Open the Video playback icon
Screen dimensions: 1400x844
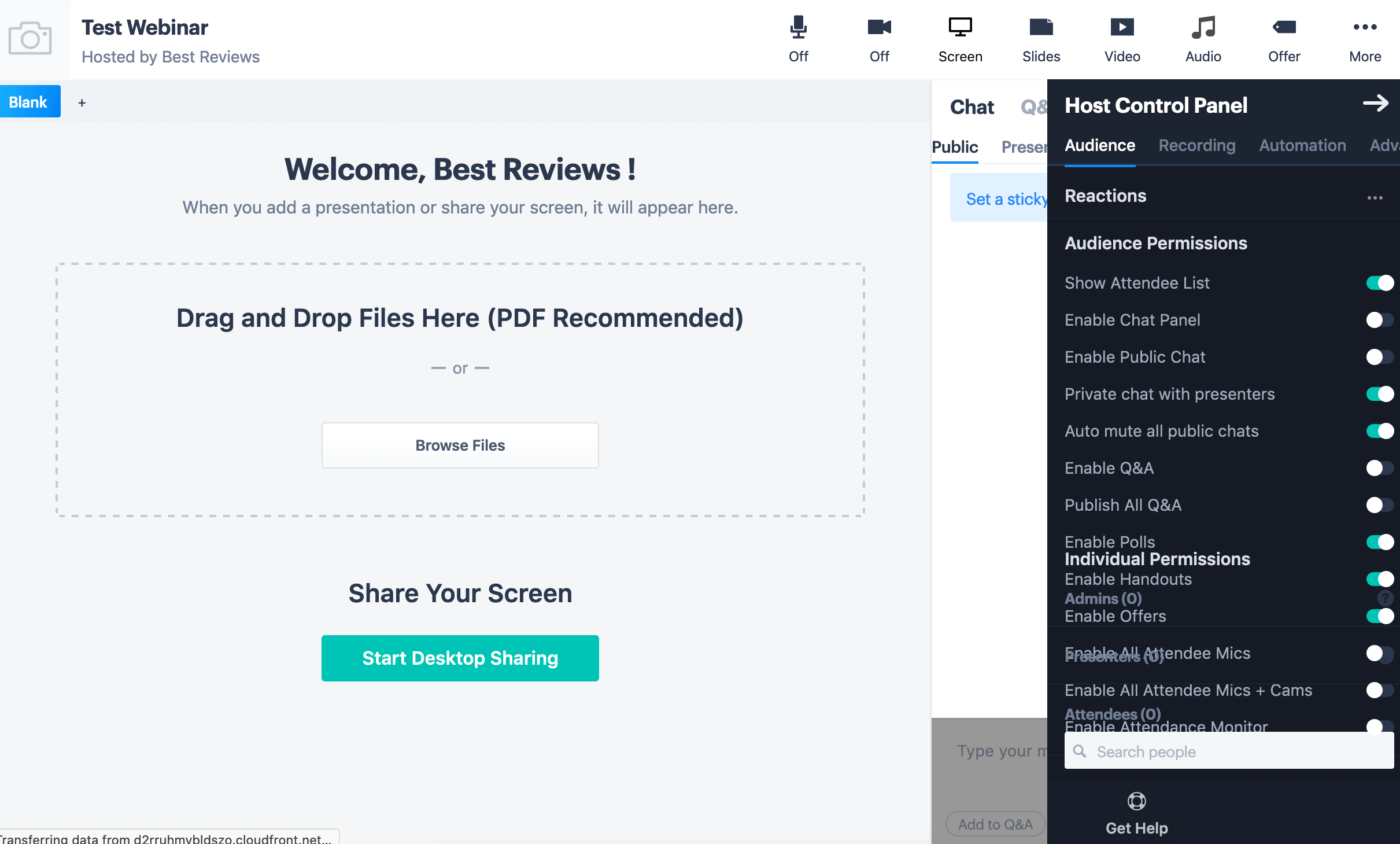click(x=1122, y=27)
